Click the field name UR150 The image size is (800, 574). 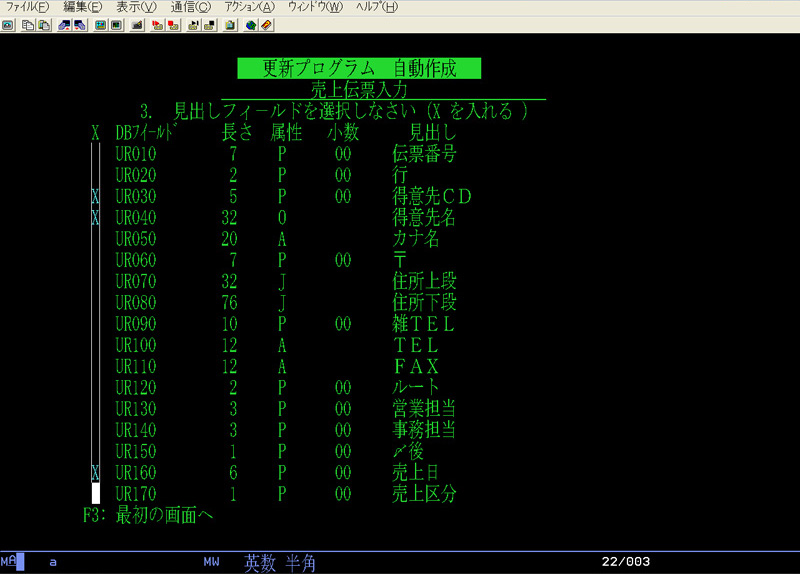(x=136, y=452)
